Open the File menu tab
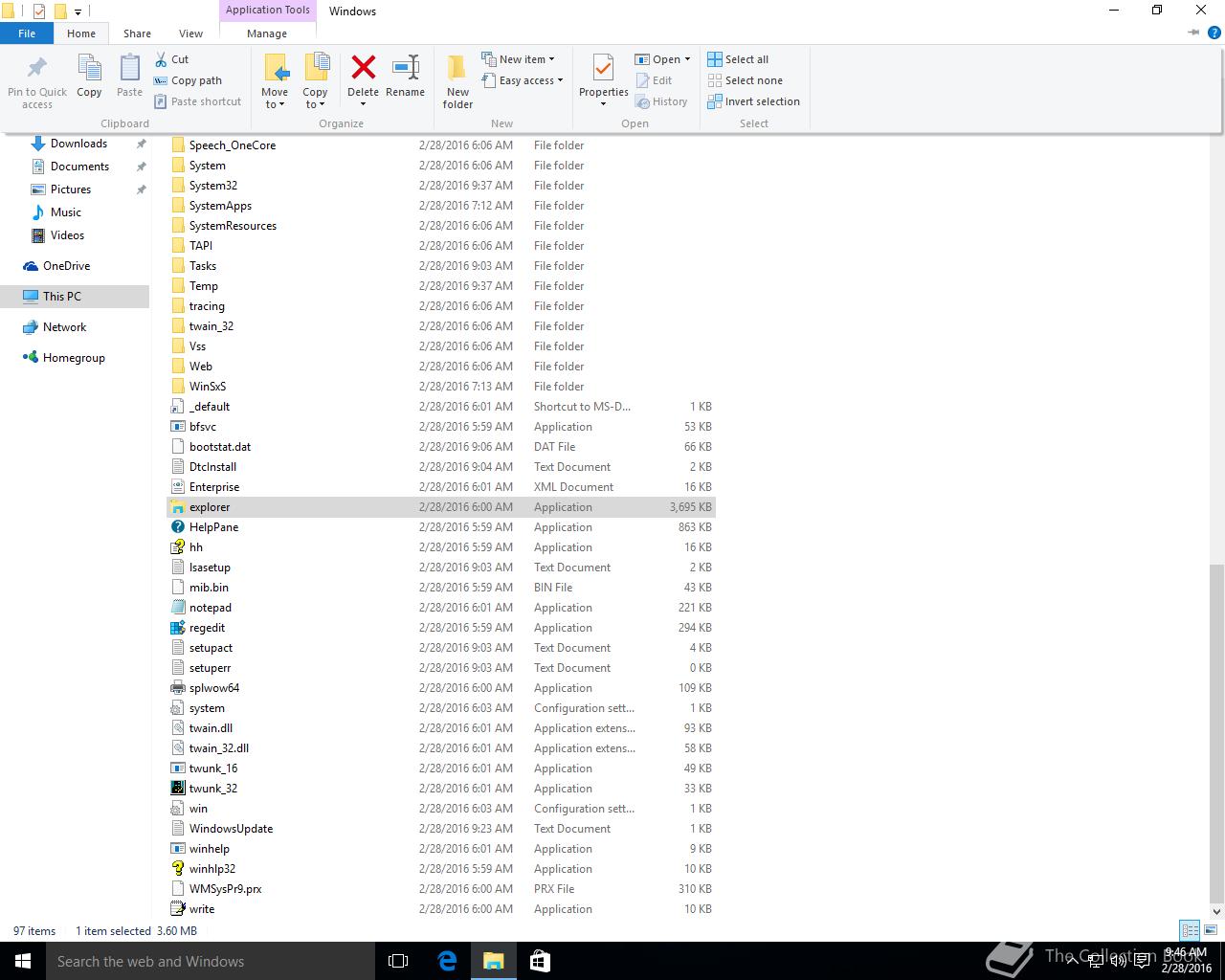Viewport: 1225px width, 980px height. [x=27, y=33]
